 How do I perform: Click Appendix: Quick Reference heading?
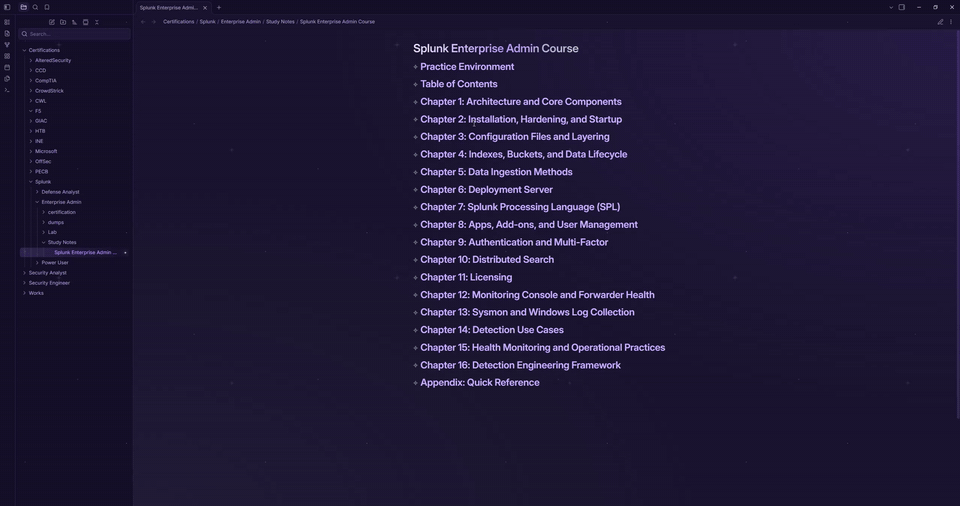[x=479, y=383]
